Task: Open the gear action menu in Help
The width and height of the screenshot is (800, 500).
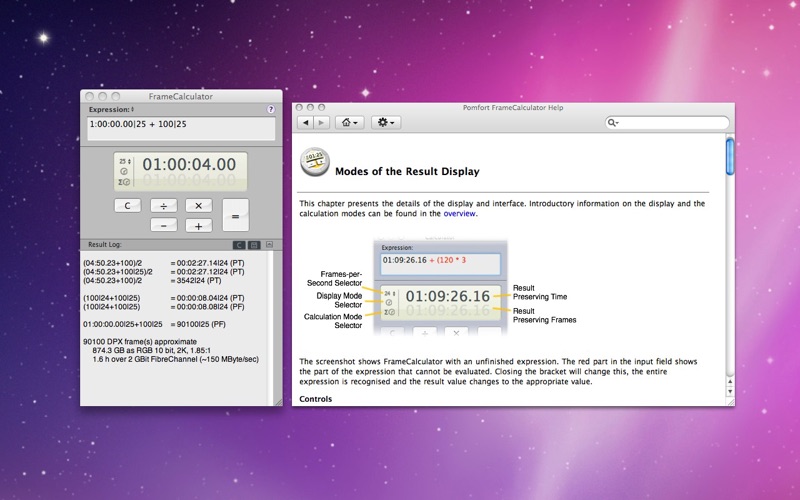Action: [385, 122]
